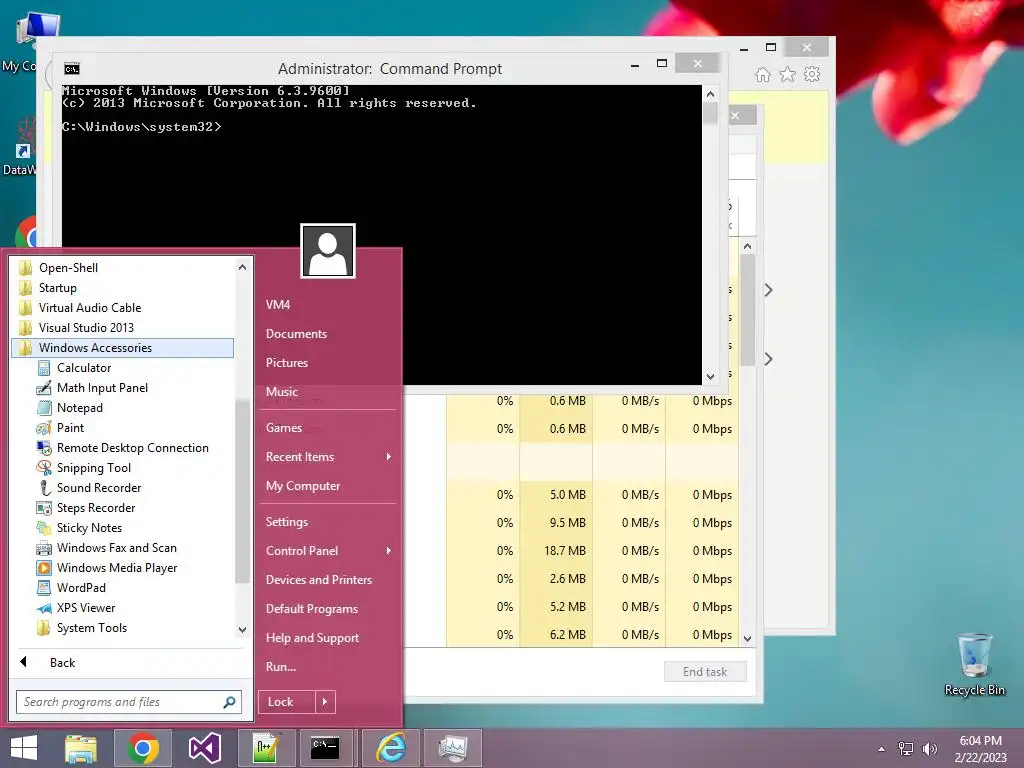Screen dimensions: 1024x768
Task: Open XPS Viewer
Action: coord(86,608)
